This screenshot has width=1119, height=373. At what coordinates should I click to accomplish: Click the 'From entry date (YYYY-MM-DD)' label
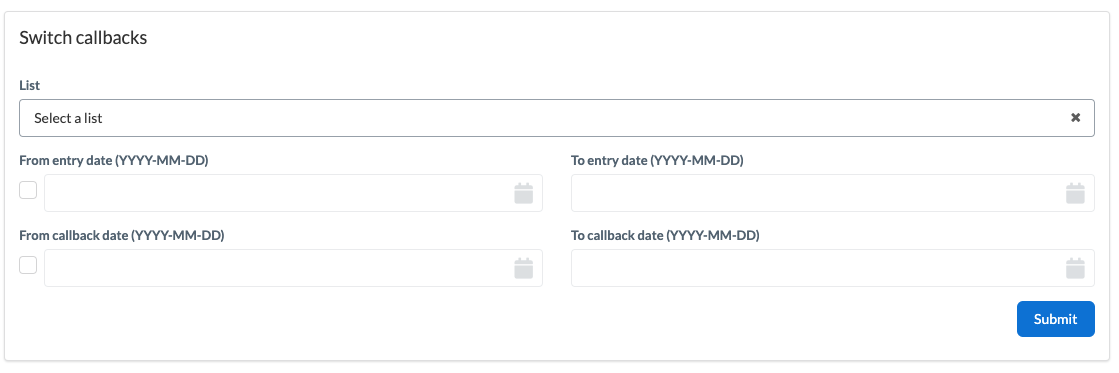113,160
